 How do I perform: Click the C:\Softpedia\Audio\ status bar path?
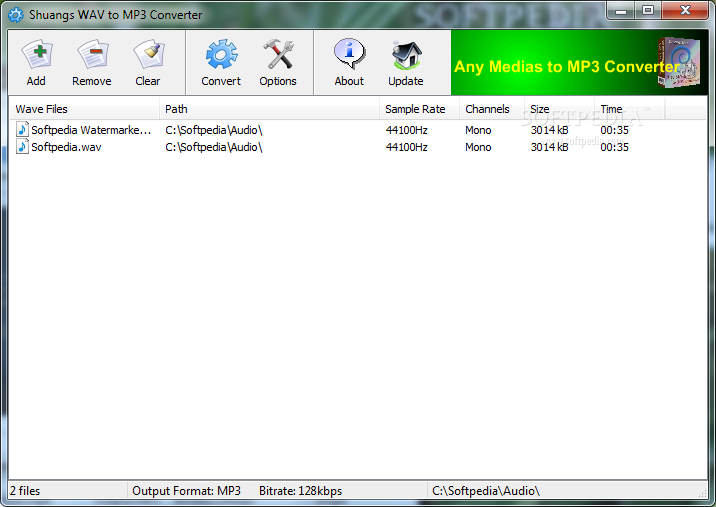[486, 491]
